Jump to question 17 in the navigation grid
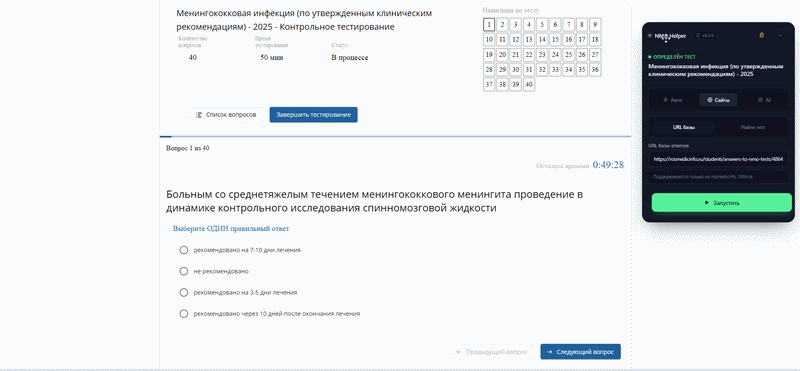This screenshot has width=800, height=371. pyautogui.click(x=582, y=39)
